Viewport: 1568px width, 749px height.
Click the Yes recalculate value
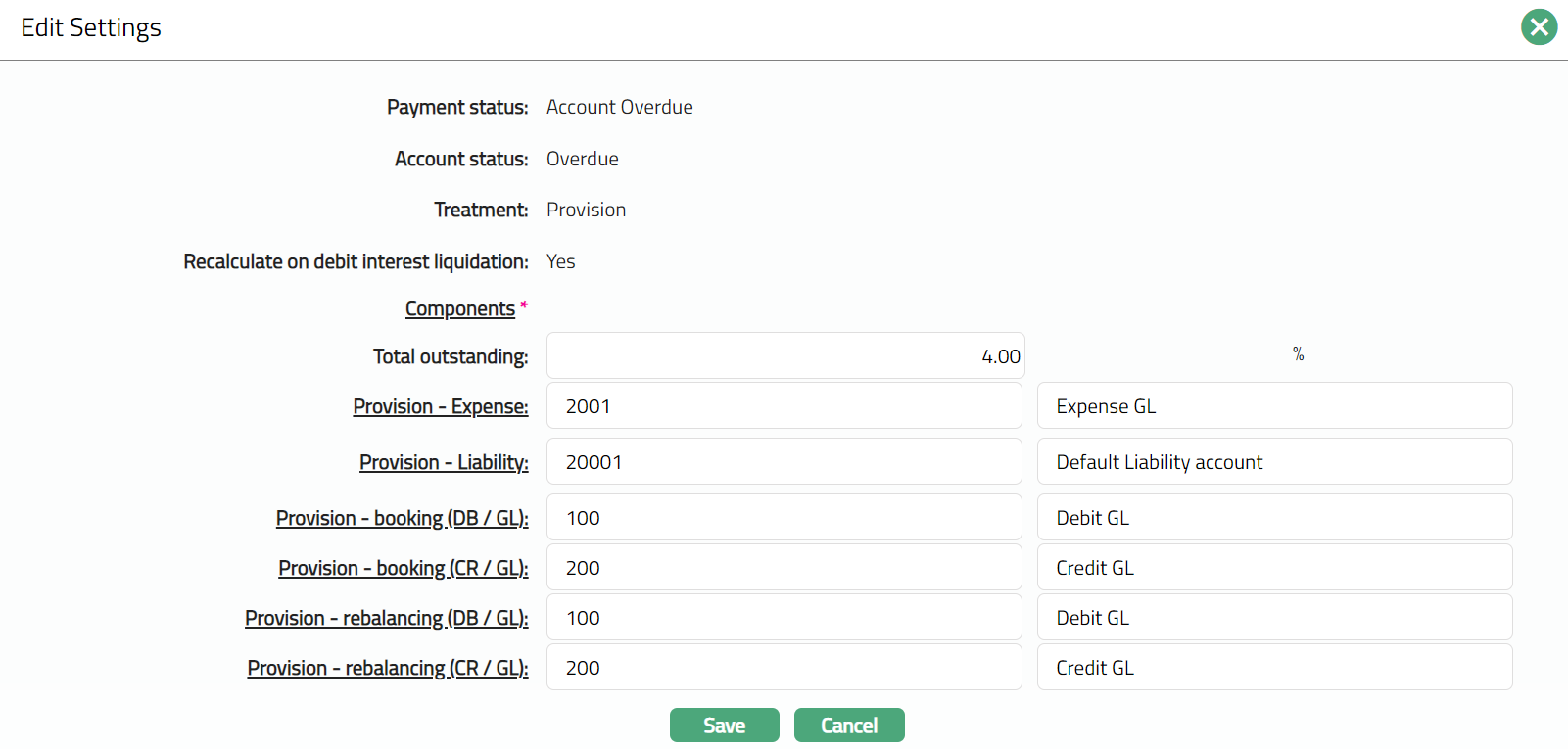(x=561, y=261)
